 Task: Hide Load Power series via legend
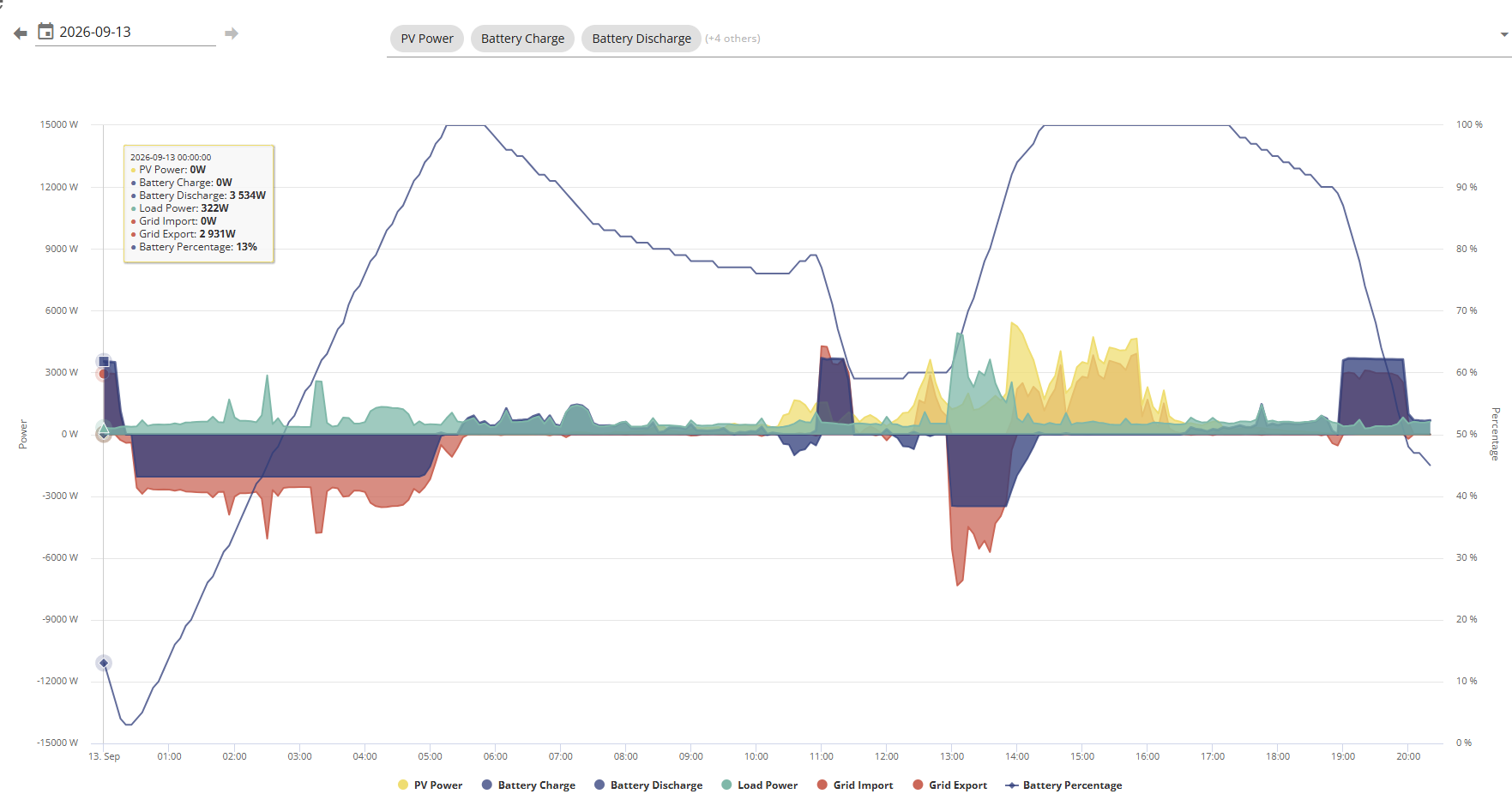[x=760, y=785]
